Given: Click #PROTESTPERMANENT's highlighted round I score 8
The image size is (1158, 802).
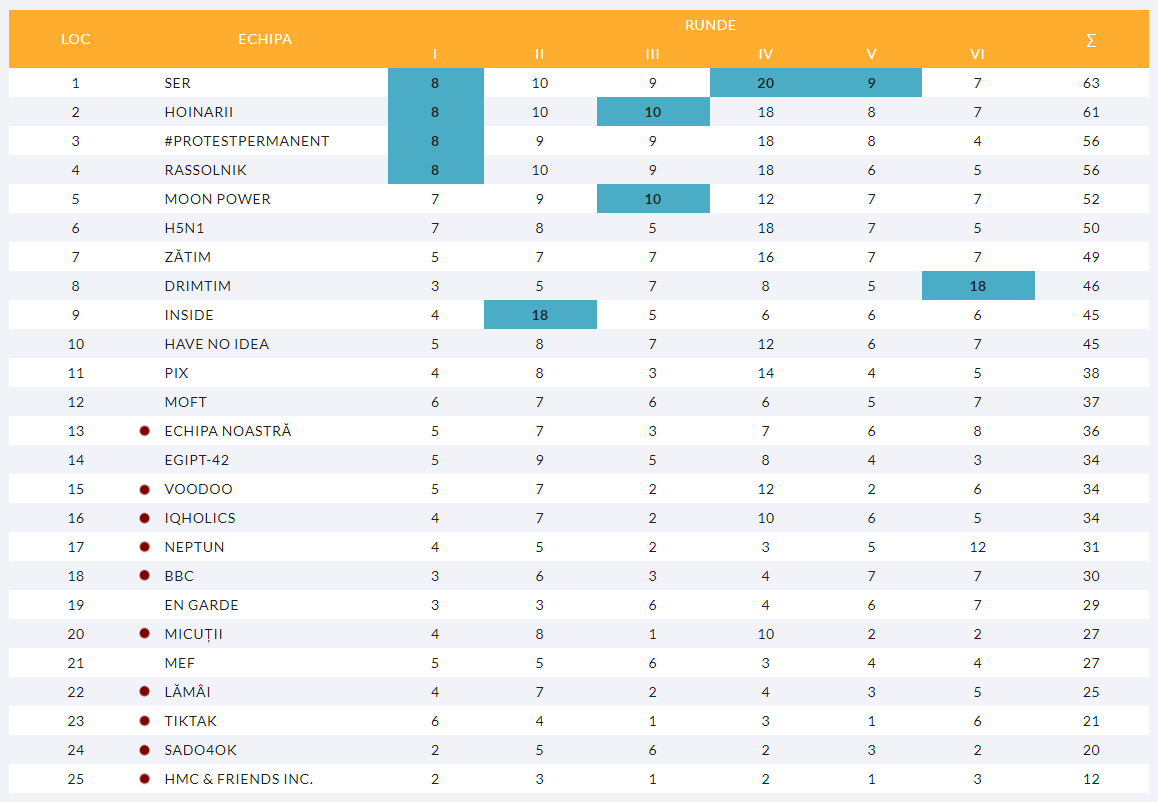Looking at the screenshot, I should pyautogui.click(x=435, y=141).
